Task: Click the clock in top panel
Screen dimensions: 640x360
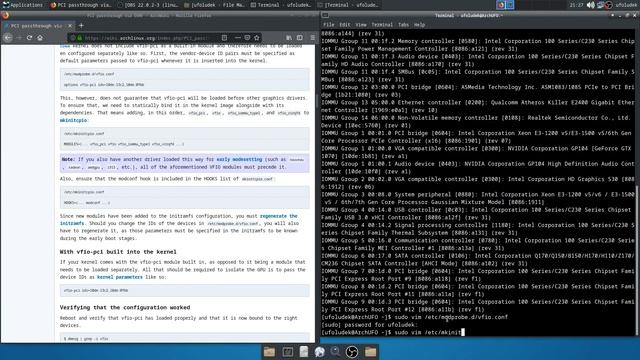Action: pyautogui.click(x=576, y=5)
